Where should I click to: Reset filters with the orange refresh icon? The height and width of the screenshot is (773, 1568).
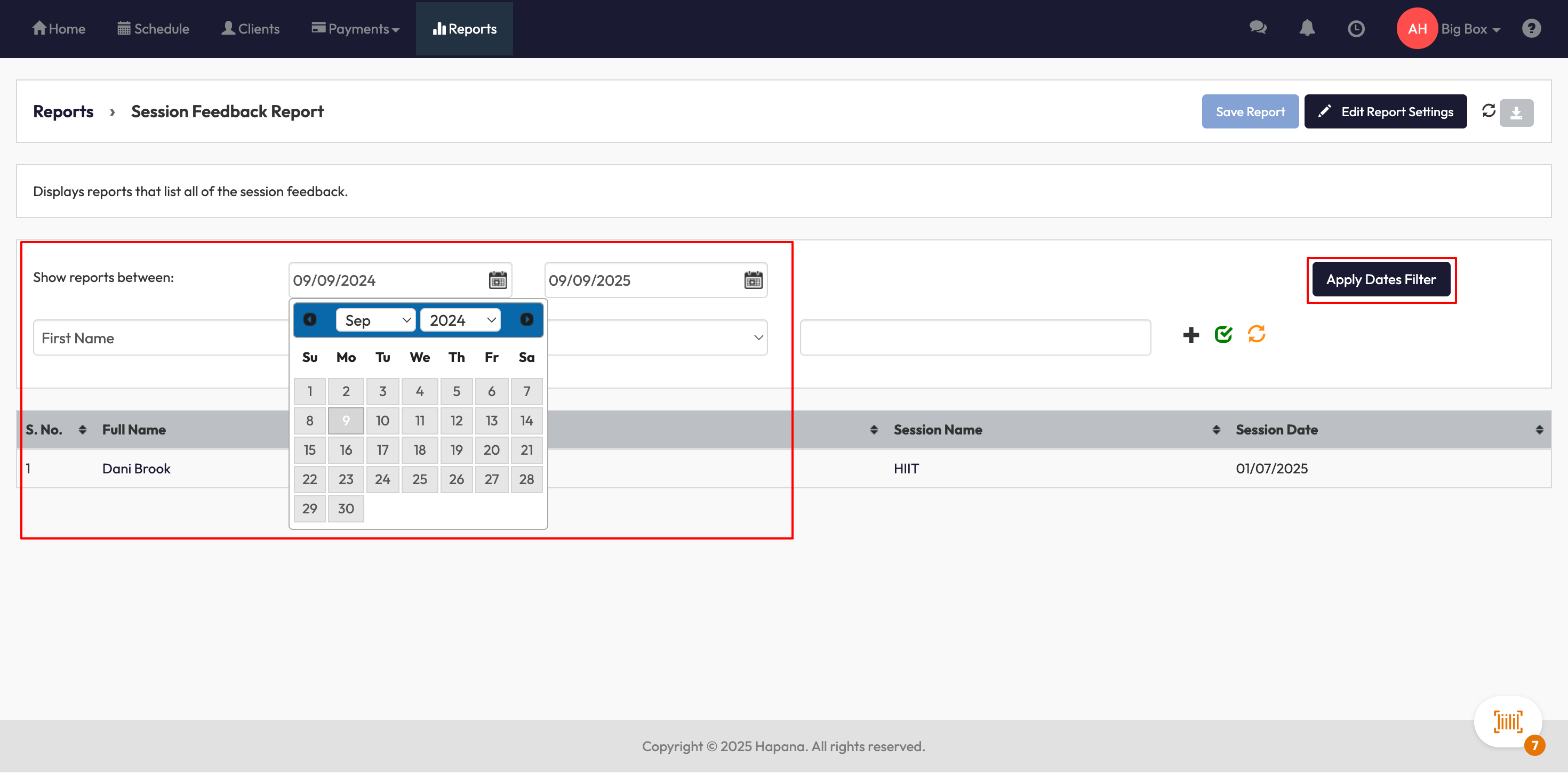coord(1257,334)
